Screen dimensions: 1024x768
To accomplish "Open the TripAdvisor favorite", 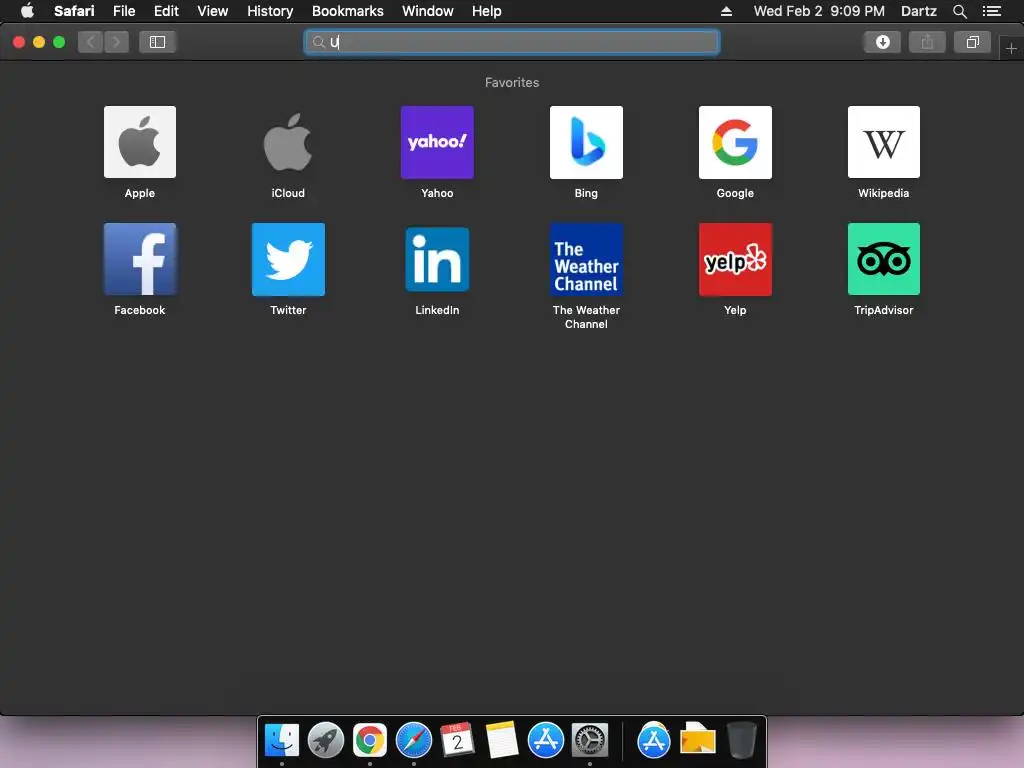I will [884, 259].
